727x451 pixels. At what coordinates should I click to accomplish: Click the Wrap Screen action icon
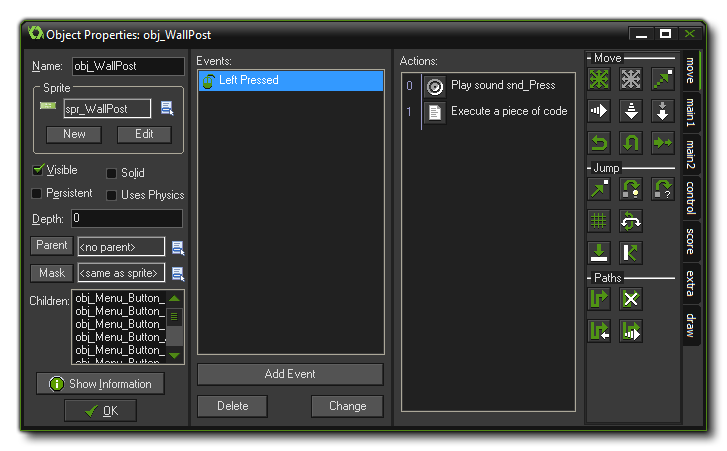[631, 221]
